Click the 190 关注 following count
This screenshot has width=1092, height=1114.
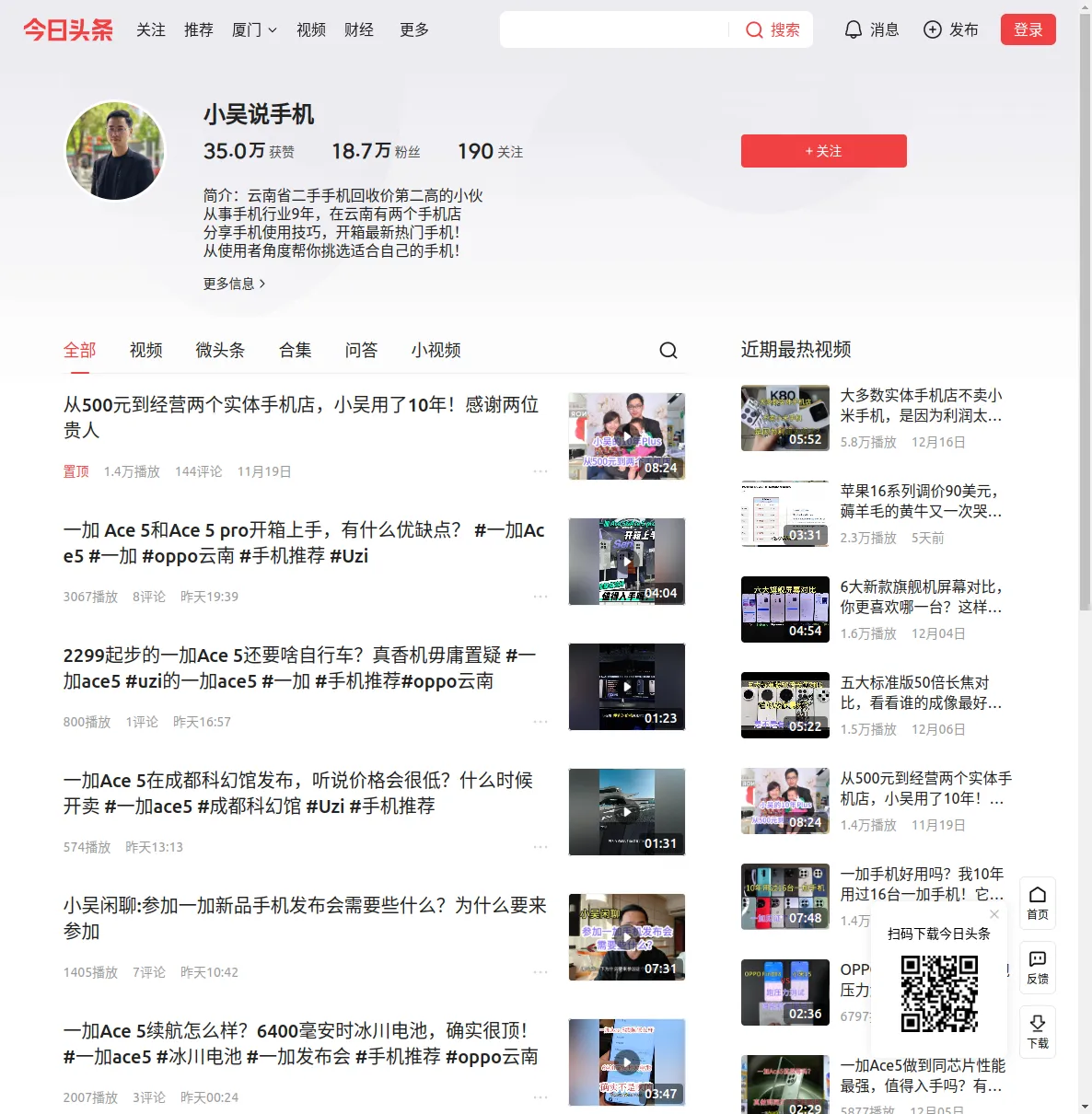490,151
